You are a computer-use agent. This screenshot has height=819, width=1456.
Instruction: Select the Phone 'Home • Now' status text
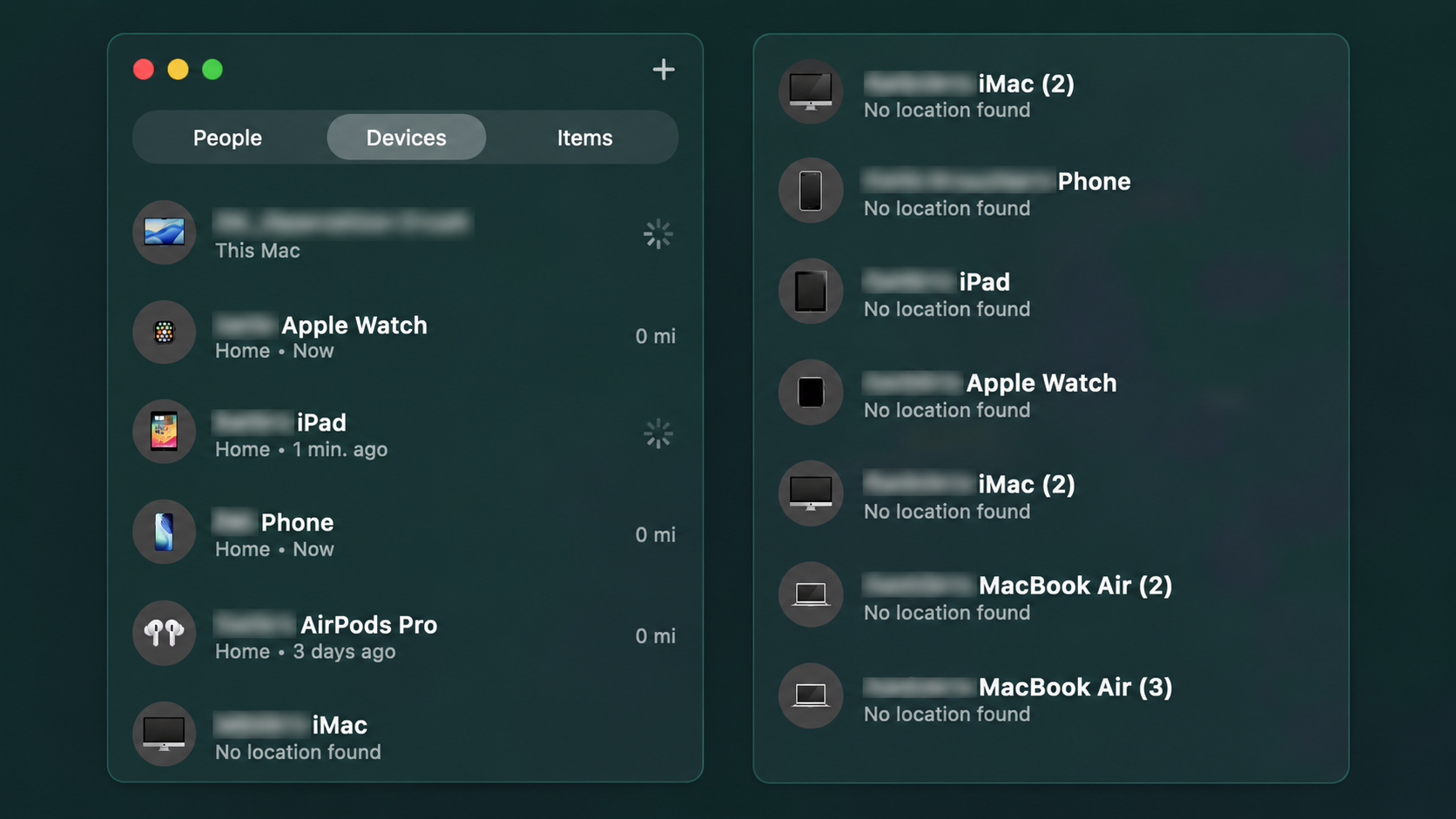(x=274, y=549)
